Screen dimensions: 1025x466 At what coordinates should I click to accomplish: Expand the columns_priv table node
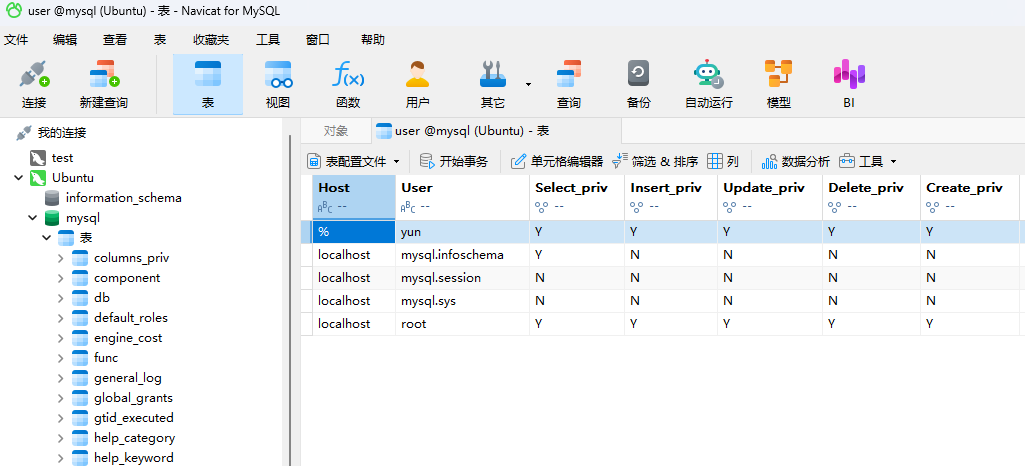(60, 258)
